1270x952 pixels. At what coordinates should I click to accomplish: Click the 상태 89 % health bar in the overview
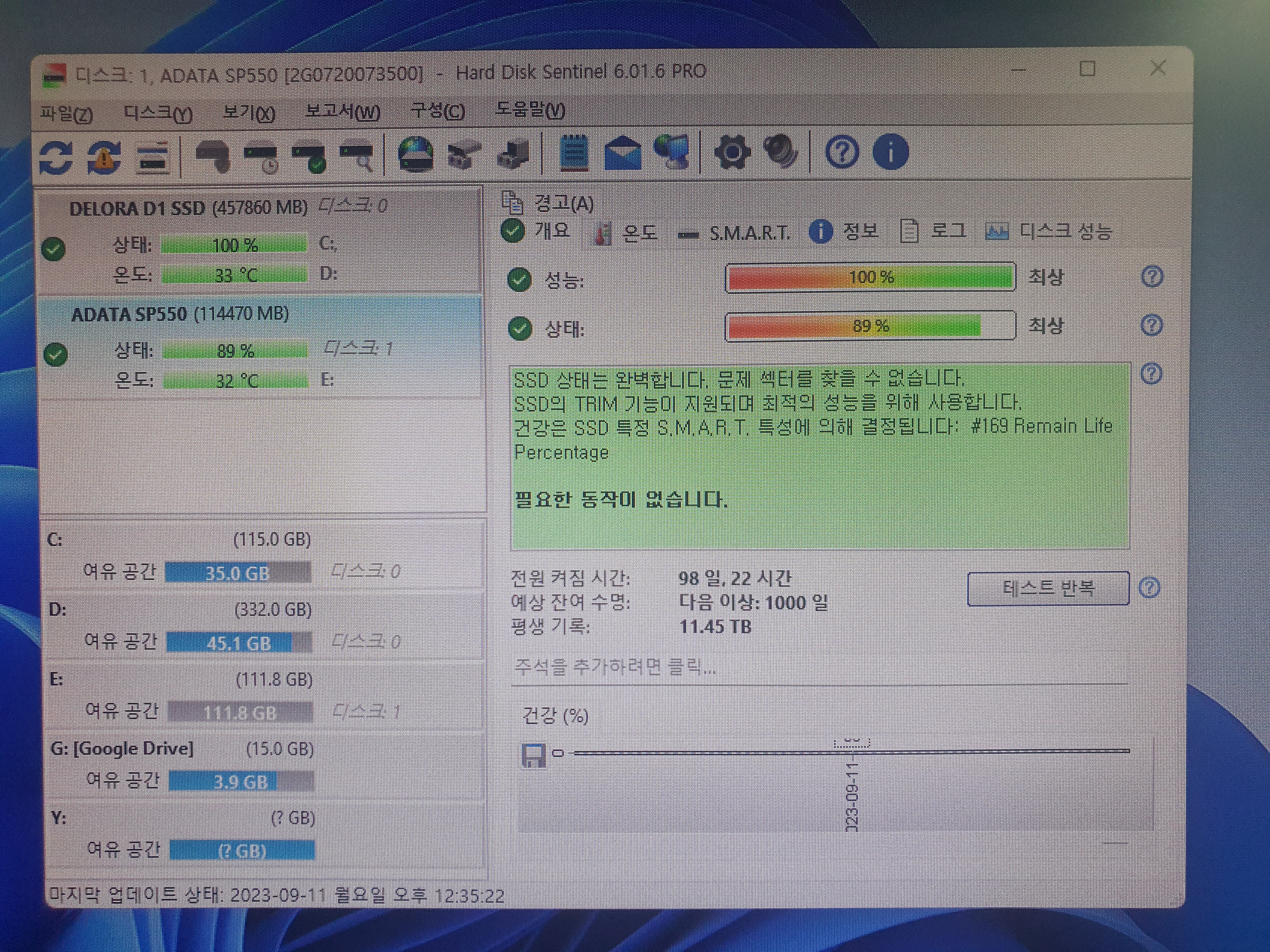pyautogui.click(x=870, y=326)
